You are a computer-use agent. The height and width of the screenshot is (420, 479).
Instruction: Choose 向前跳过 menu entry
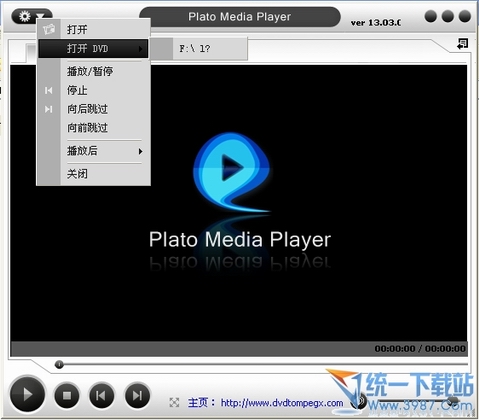[x=93, y=128]
